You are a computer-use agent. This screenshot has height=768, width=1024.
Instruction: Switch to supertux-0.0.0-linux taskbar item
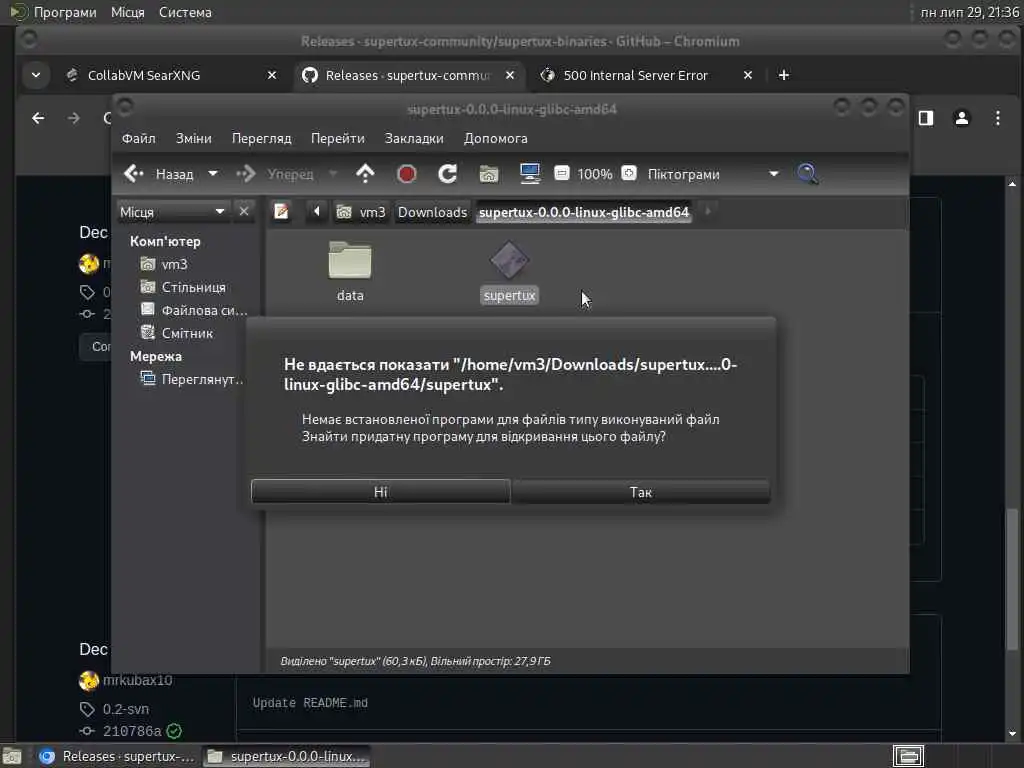click(x=286, y=756)
